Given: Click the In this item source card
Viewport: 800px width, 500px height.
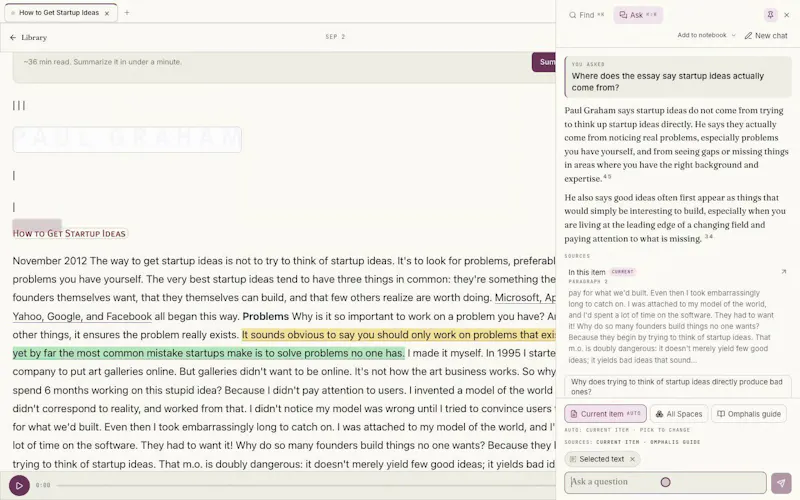Looking at the screenshot, I should click(677, 316).
